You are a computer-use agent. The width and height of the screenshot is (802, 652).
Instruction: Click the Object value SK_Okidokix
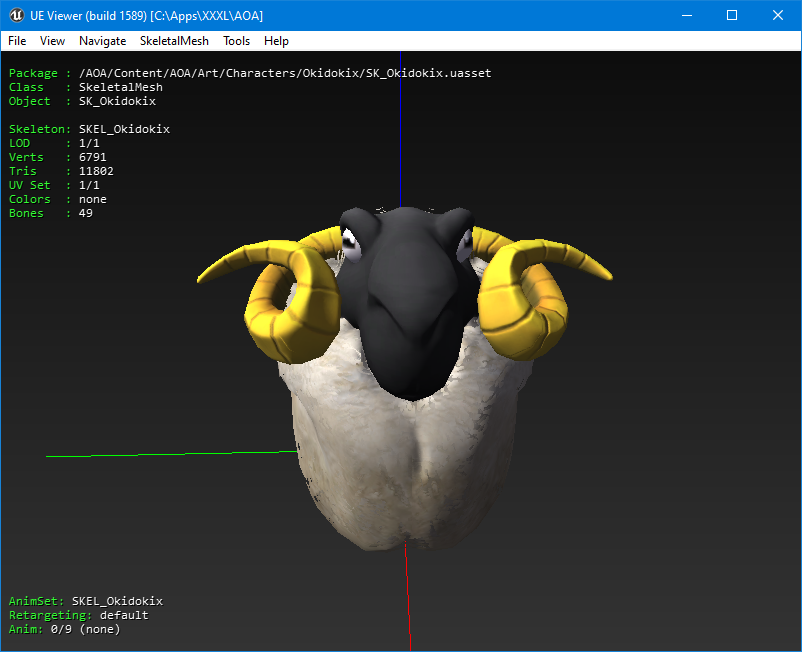point(117,101)
